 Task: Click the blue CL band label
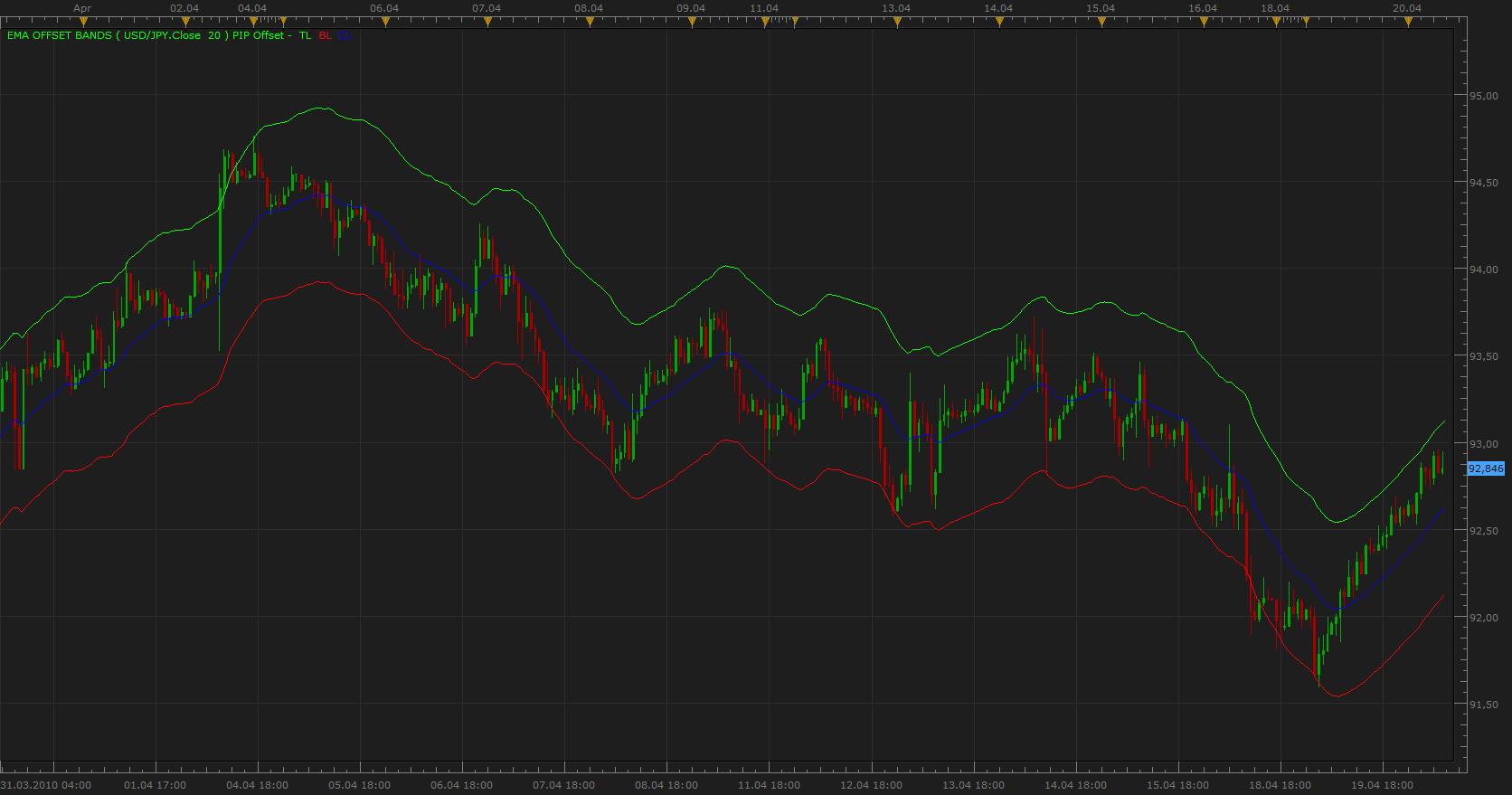tap(345, 35)
